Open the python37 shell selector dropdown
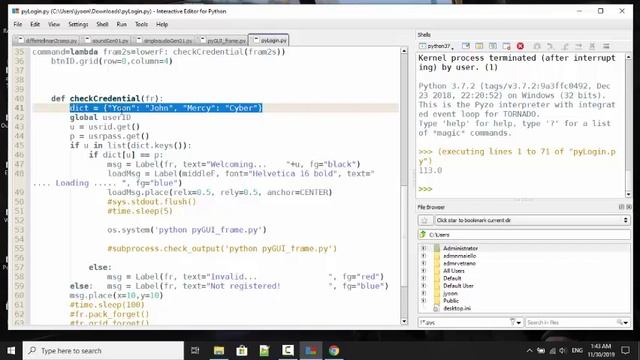The image size is (640, 360). tap(437, 46)
